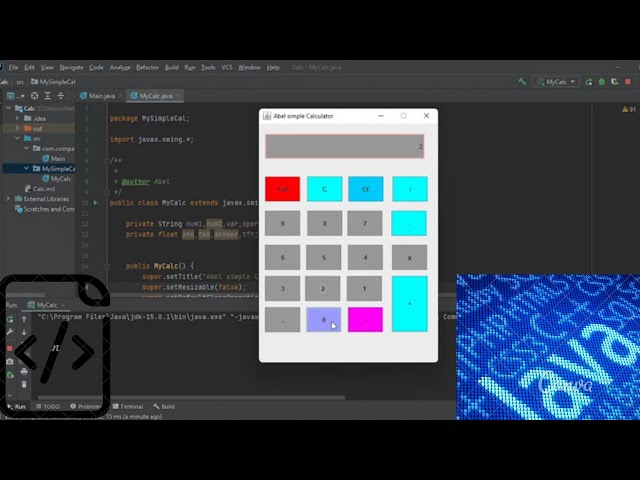Click the 9 key on calculator
This screenshot has height=480, width=640.
point(282,223)
